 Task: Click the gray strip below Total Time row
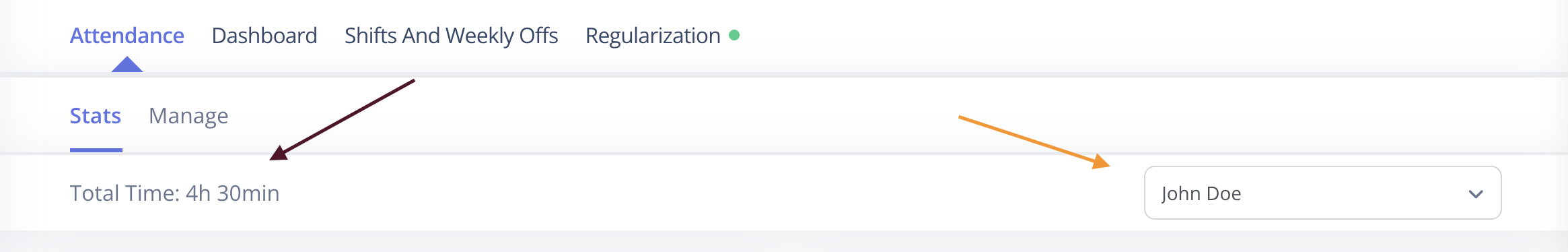784,241
